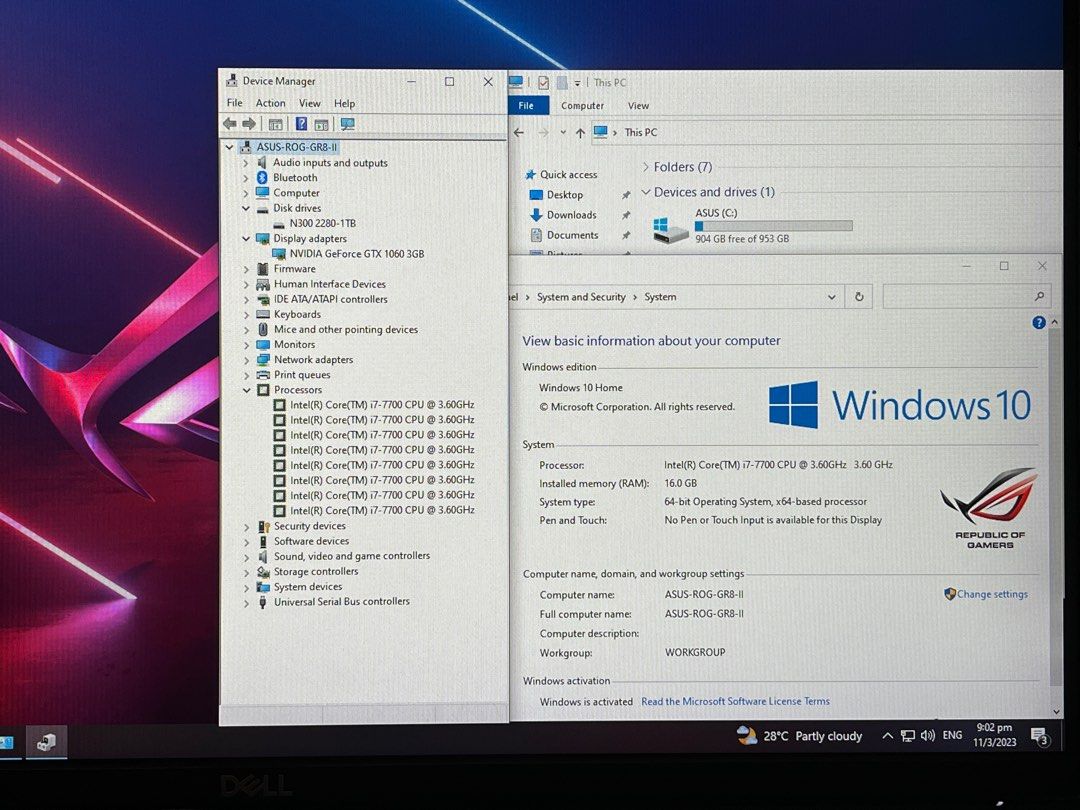
Task: Select NVIDIA GeForce GTX 1060 3GB device
Action: (356, 254)
